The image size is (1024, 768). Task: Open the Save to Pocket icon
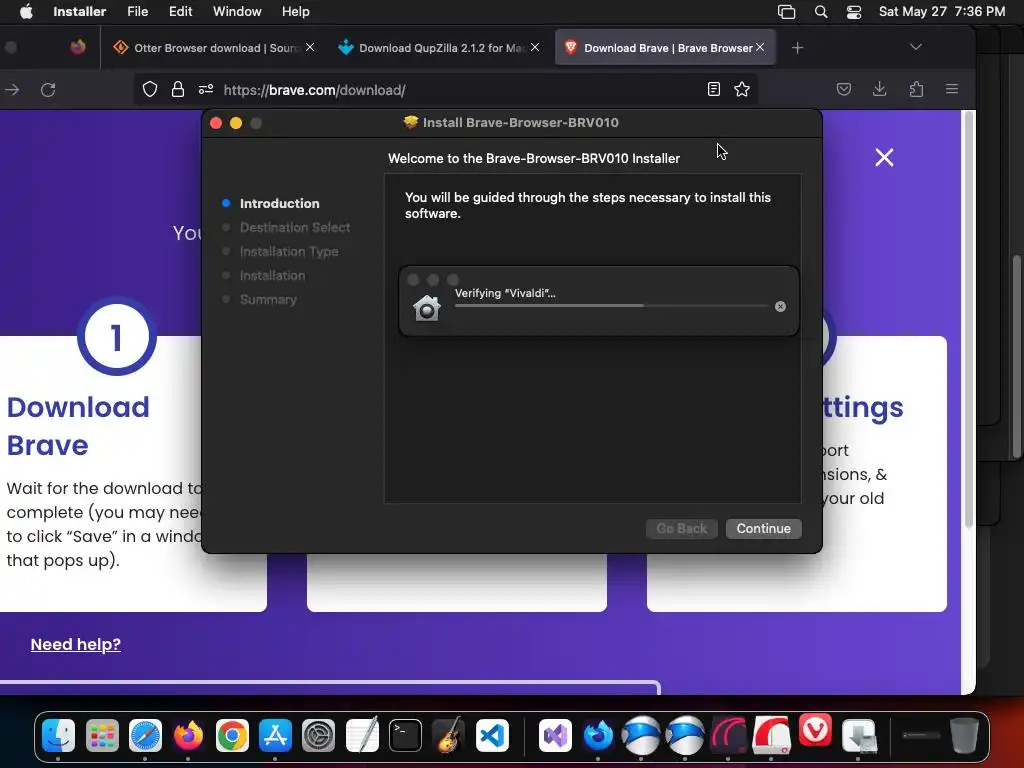pos(844,89)
